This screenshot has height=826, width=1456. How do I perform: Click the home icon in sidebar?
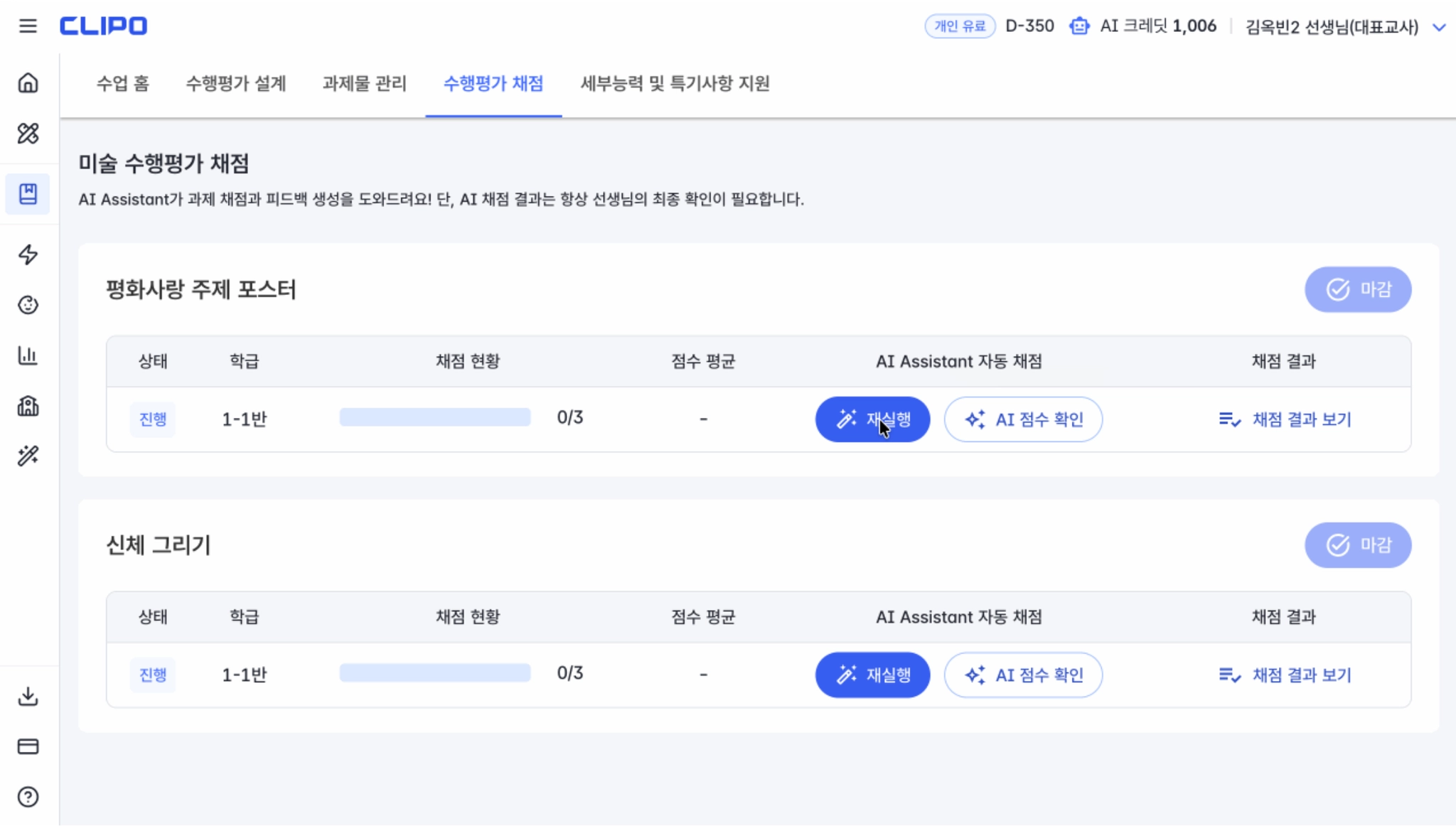pyautogui.click(x=28, y=83)
